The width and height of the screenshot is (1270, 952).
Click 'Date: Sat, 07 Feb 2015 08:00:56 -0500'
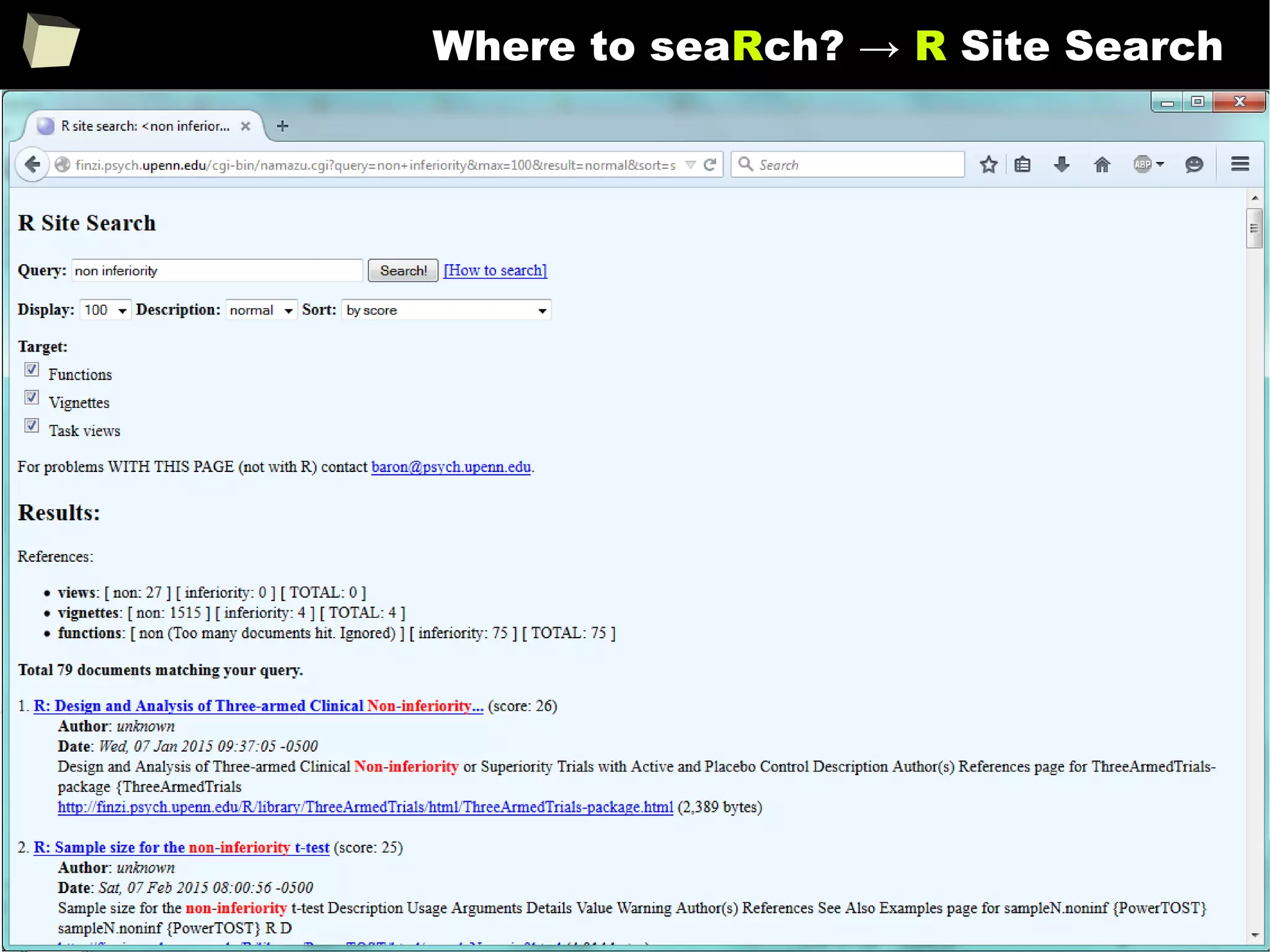[185, 887]
